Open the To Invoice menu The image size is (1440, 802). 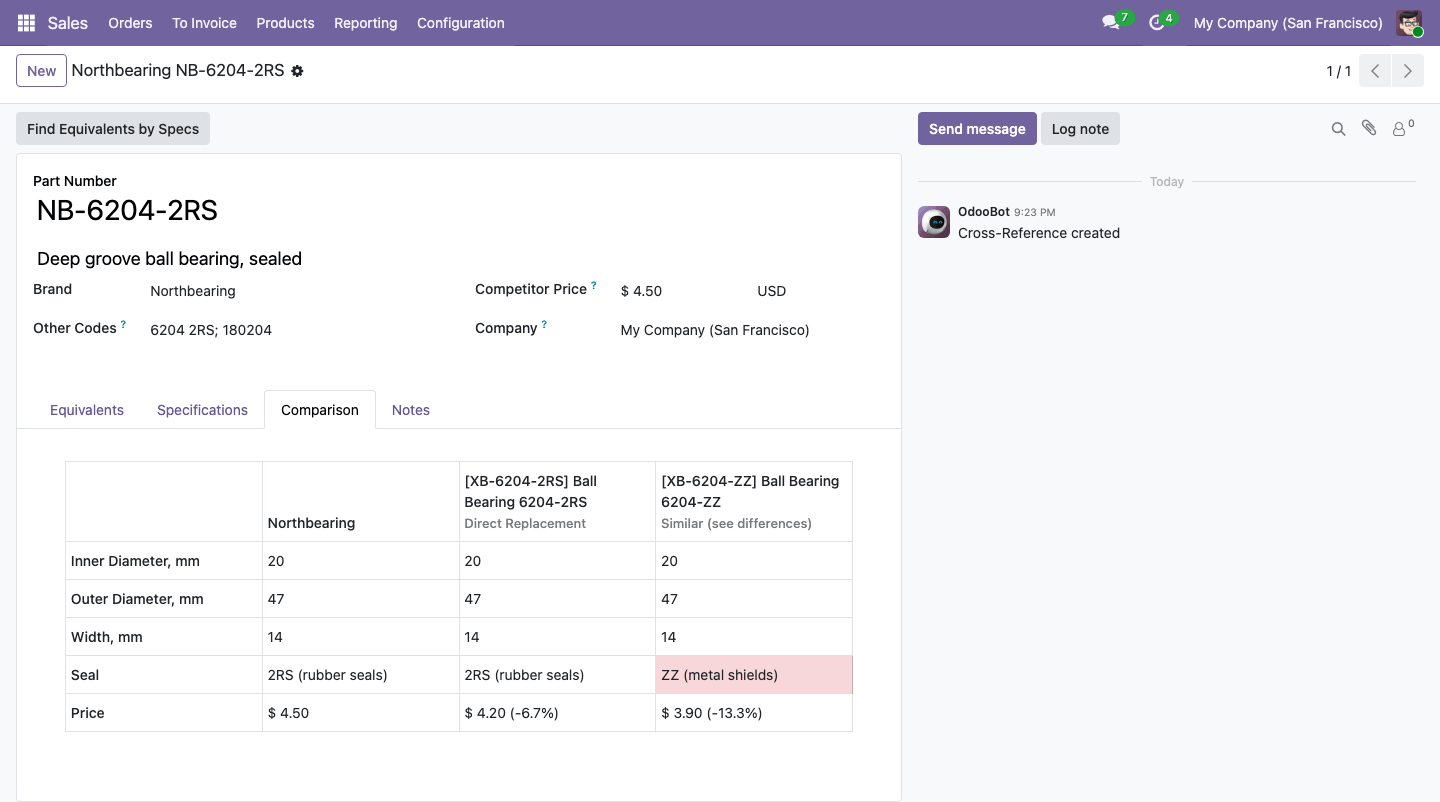(204, 23)
